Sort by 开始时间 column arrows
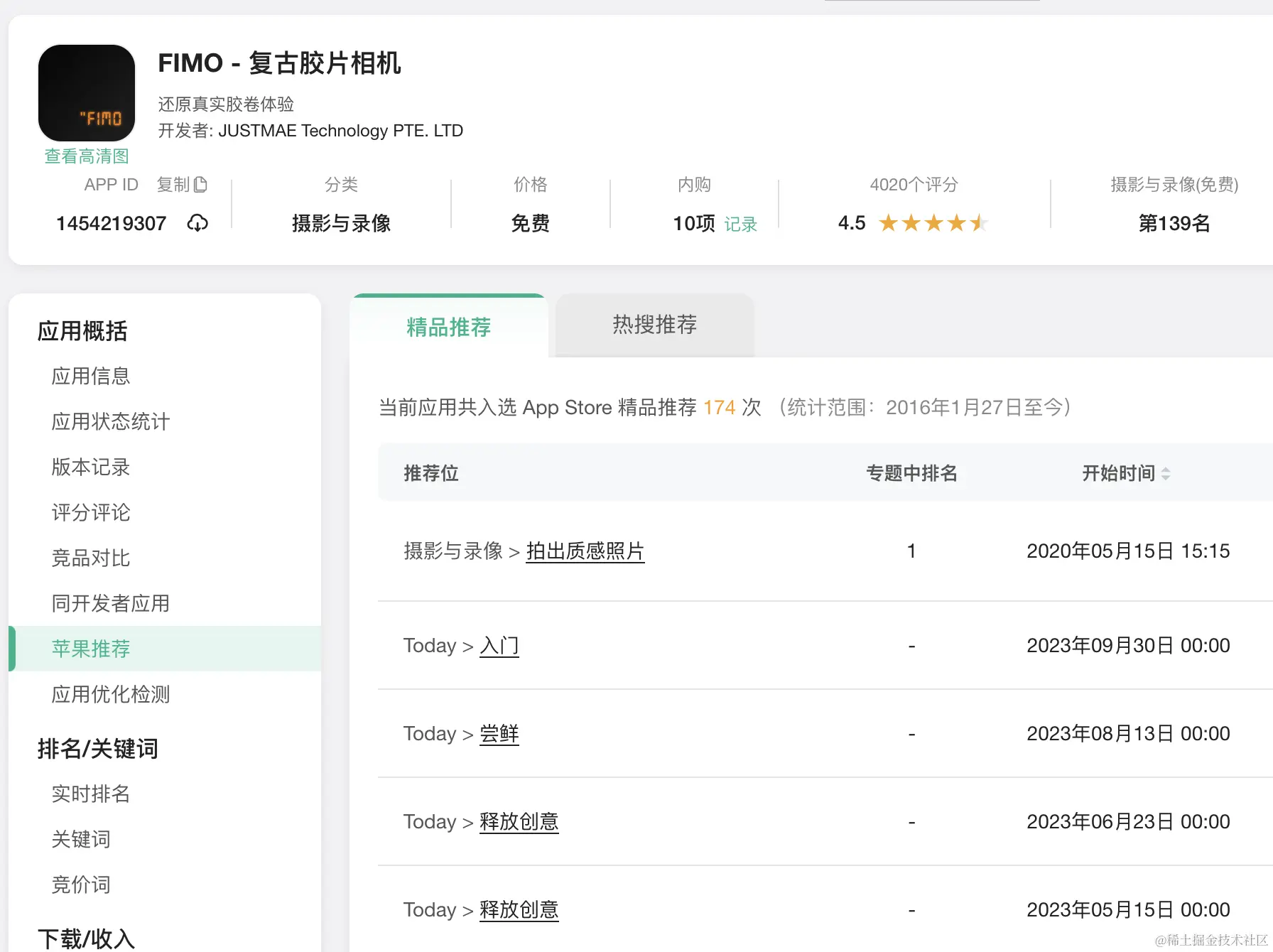 [x=1166, y=473]
